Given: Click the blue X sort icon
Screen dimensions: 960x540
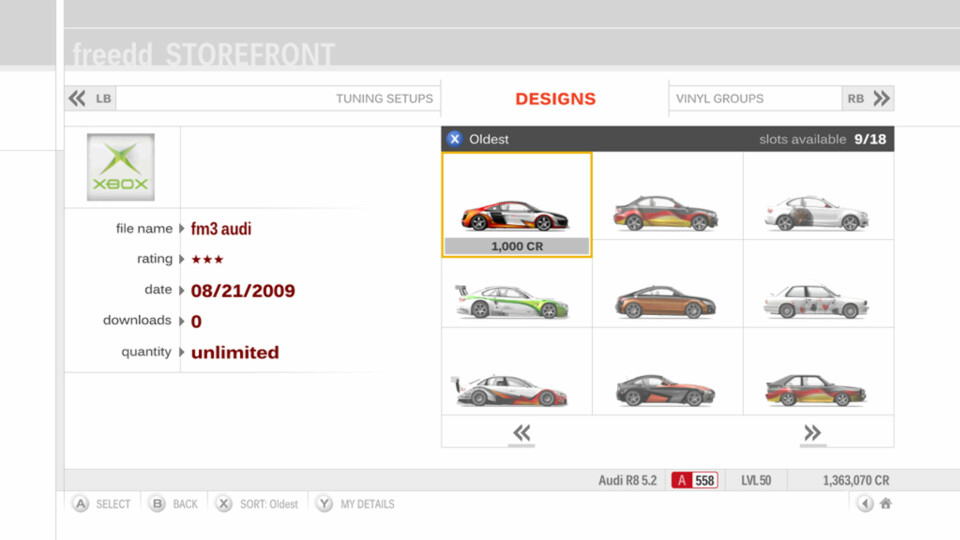Looking at the screenshot, I should [x=454, y=139].
